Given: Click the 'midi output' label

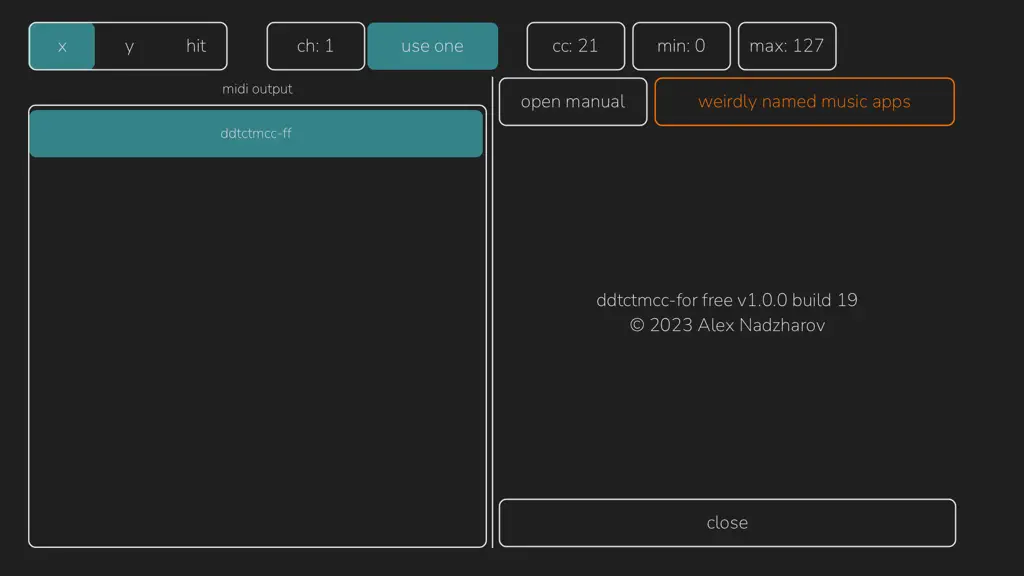Looking at the screenshot, I should pyautogui.click(x=257, y=89).
